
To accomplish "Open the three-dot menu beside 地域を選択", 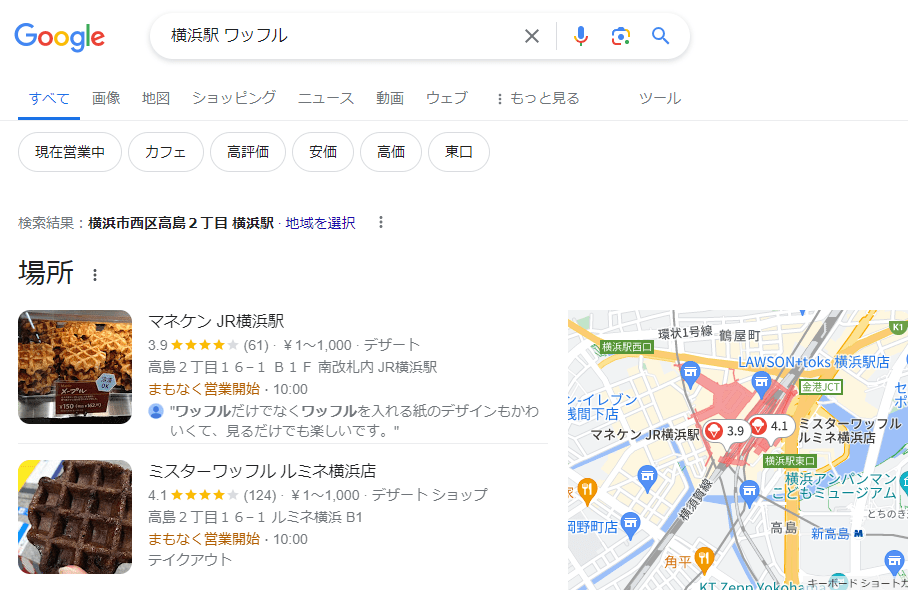I will (x=380, y=222).
